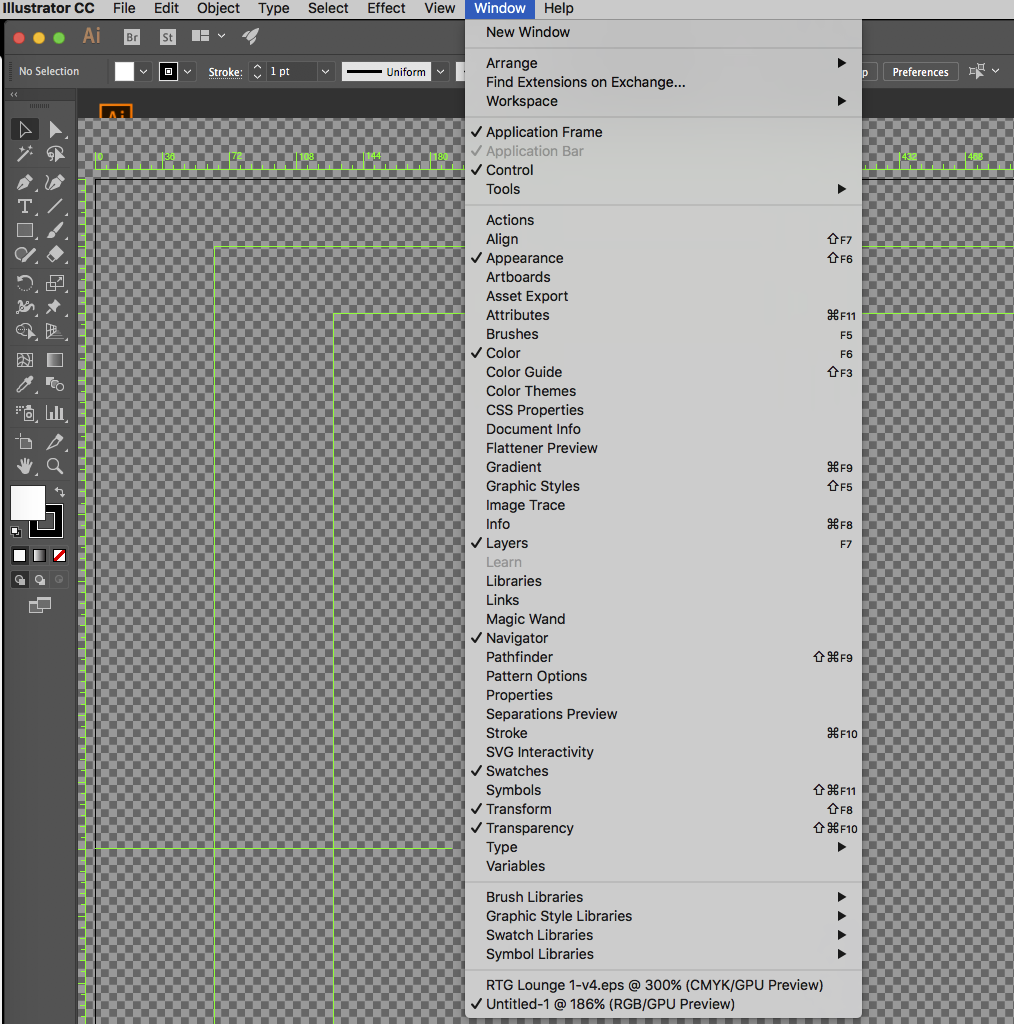Select the Type tool
This screenshot has height=1024, width=1014.
(25, 206)
